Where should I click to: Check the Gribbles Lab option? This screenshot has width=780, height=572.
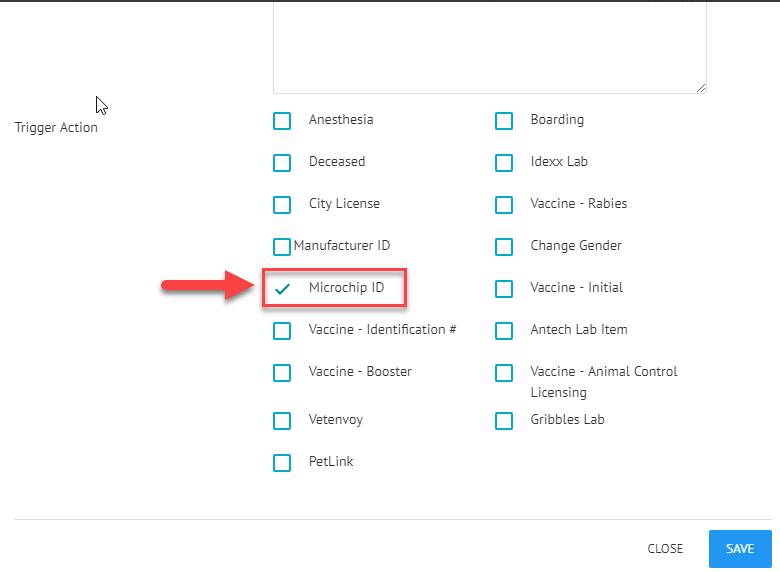point(504,421)
